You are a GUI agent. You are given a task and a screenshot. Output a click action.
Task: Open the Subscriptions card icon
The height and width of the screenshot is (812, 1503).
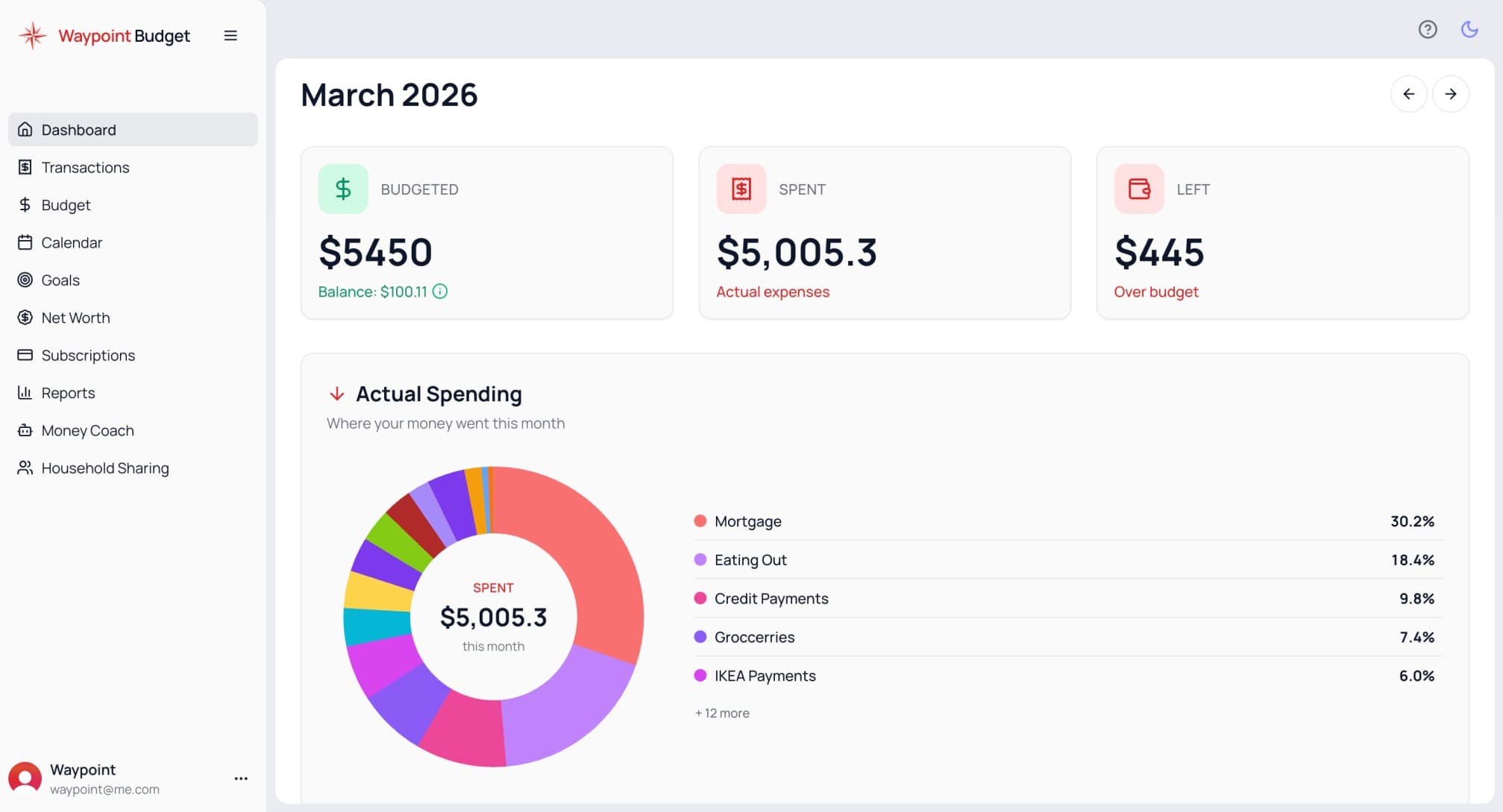25,355
